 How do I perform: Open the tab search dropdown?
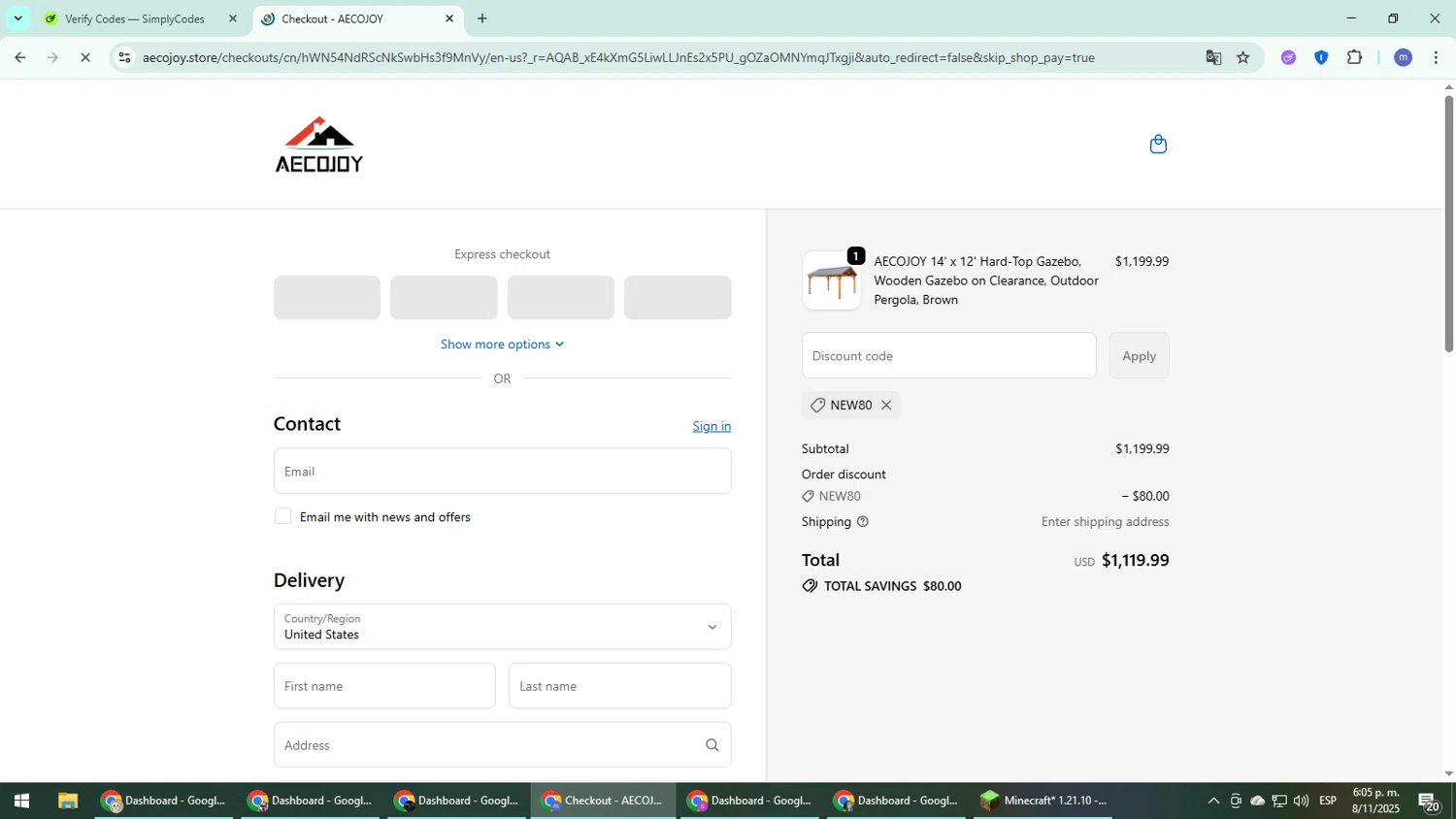click(17, 18)
